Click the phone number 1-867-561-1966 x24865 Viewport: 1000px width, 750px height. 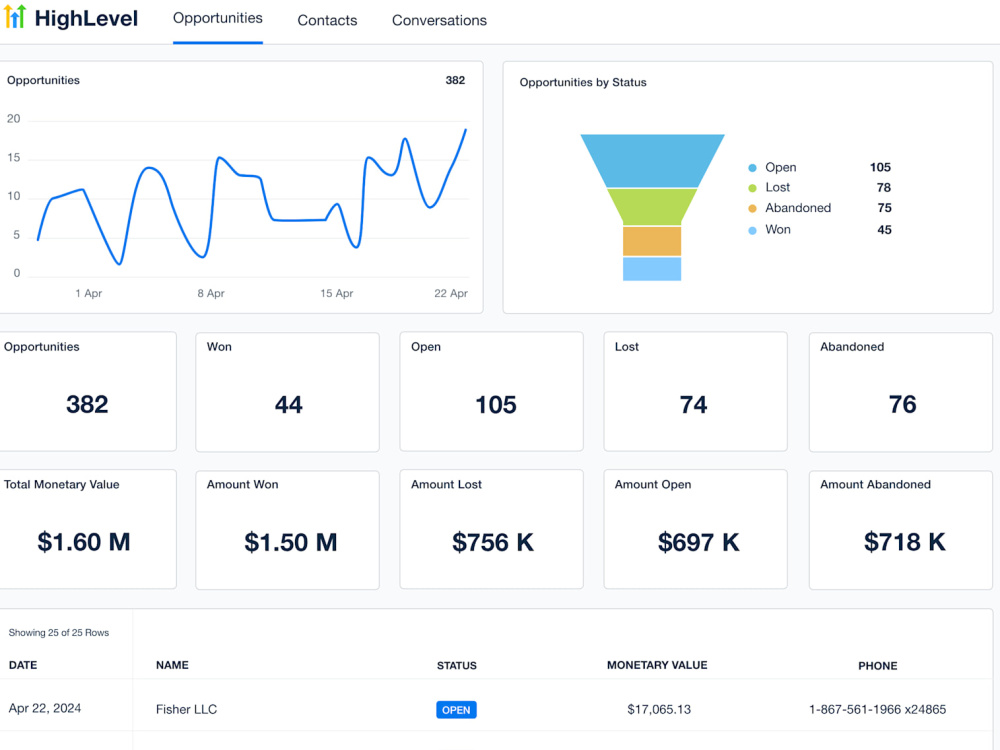click(x=878, y=709)
